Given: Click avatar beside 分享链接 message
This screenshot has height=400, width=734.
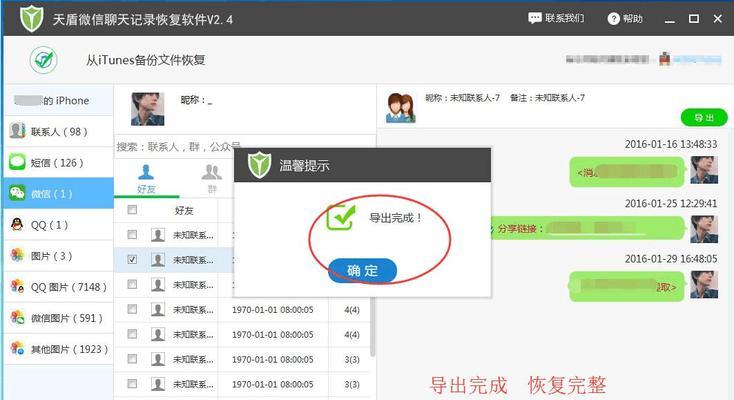Looking at the screenshot, I should [x=704, y=229].
